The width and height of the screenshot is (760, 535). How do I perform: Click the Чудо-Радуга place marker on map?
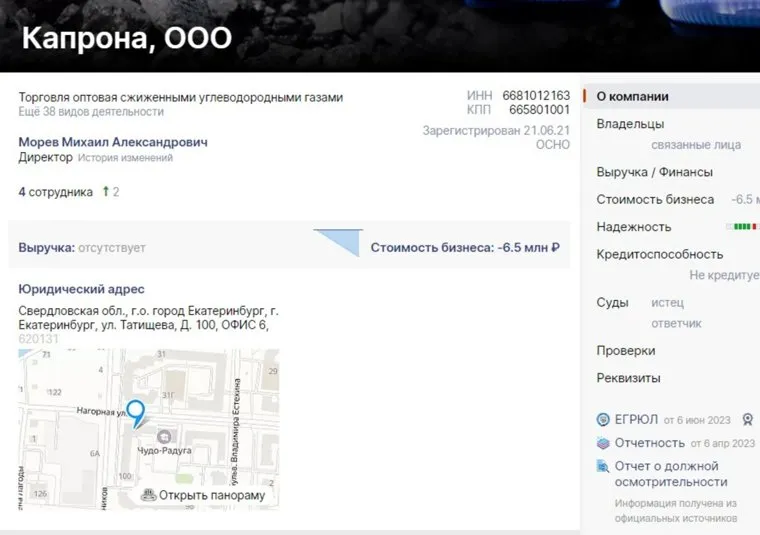165,436
